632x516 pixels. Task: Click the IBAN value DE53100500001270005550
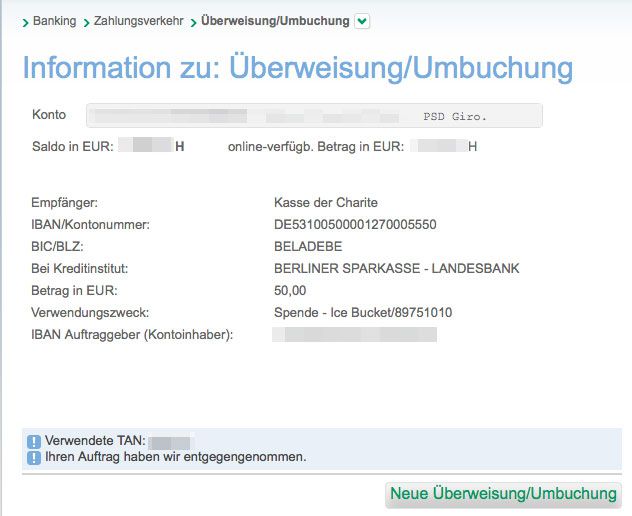pos(355,225)
